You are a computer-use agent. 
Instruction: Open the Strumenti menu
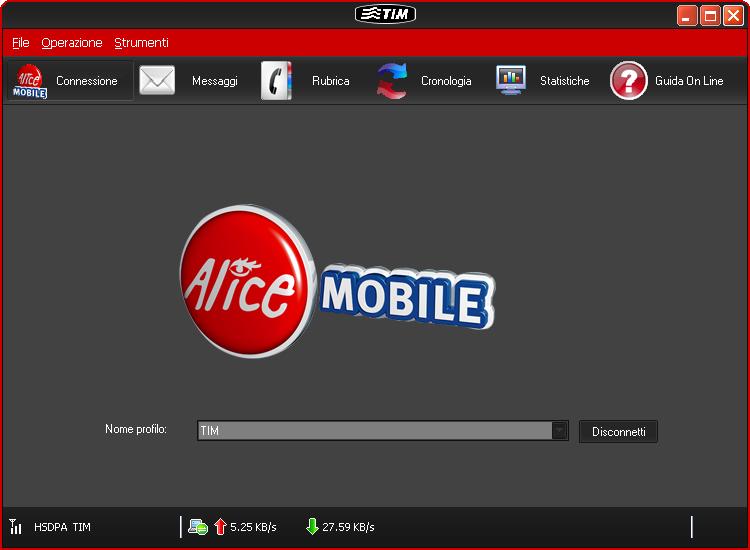click(x=141, y=43)
